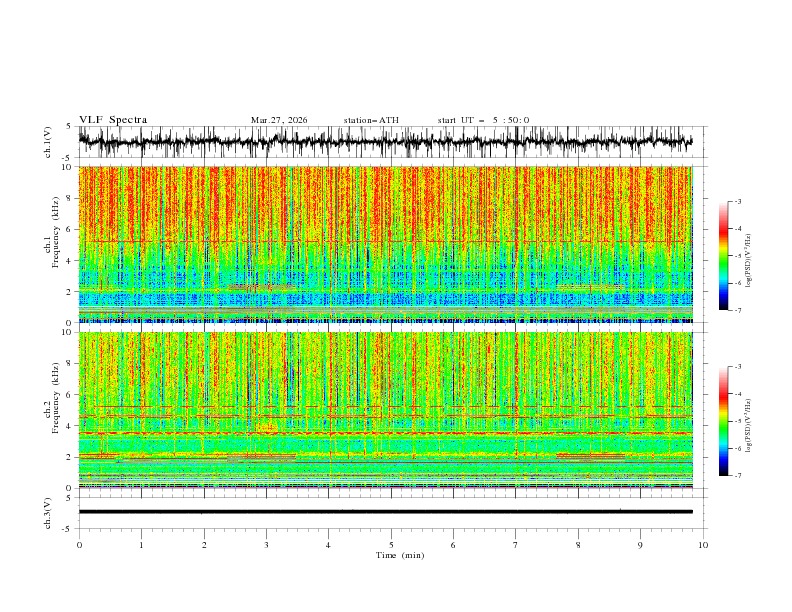The image size is (792, 612).
Task: Click the "Time (min)" axis label
Action: pyautogui.click(x=400, y=555)
